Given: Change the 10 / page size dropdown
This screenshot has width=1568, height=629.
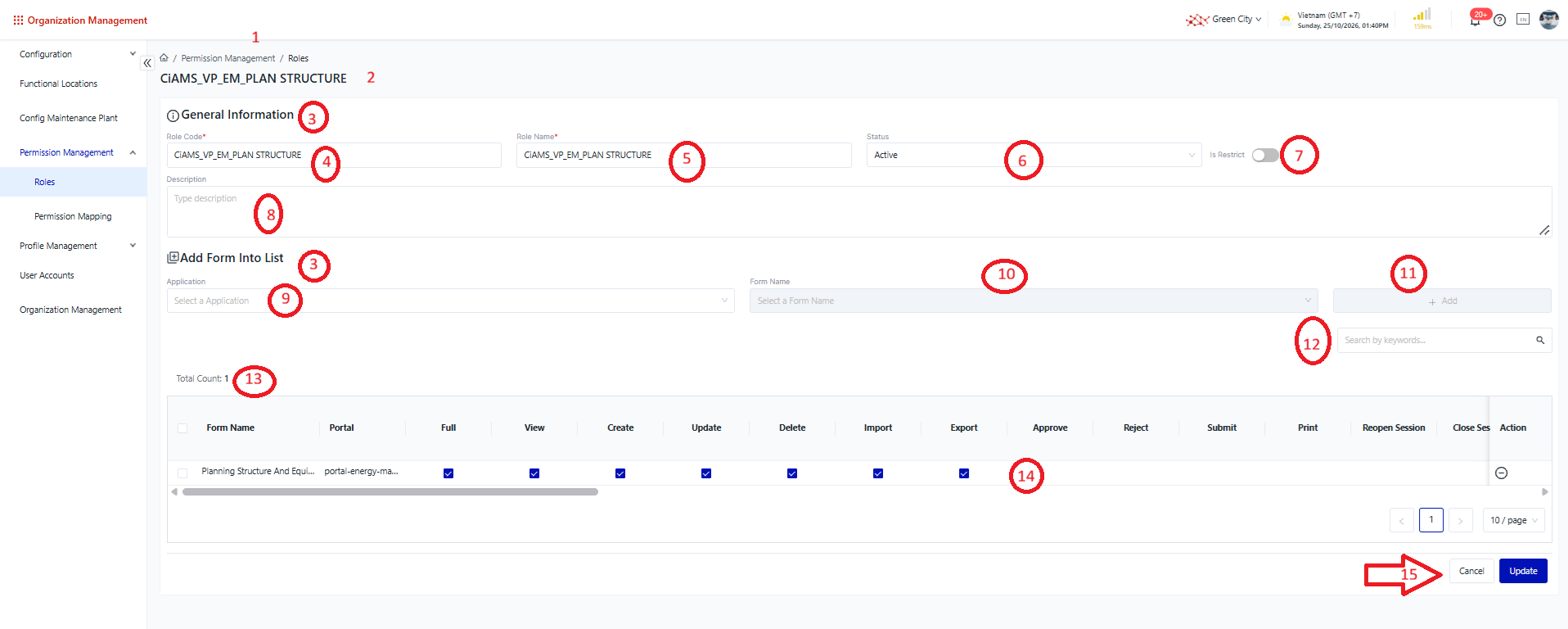Looking at the screenshot, I should 1514,520.
